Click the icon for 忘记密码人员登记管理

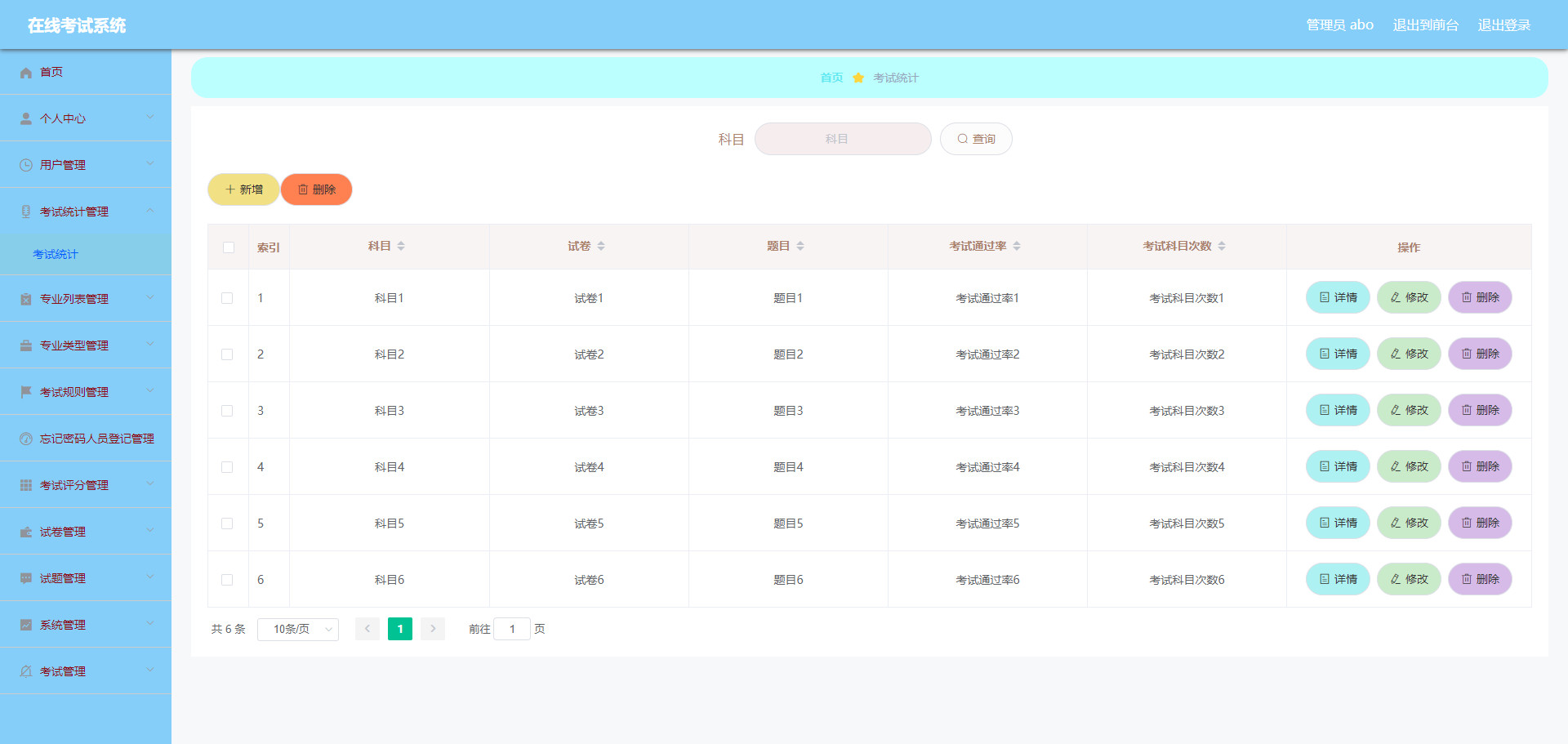26,439
